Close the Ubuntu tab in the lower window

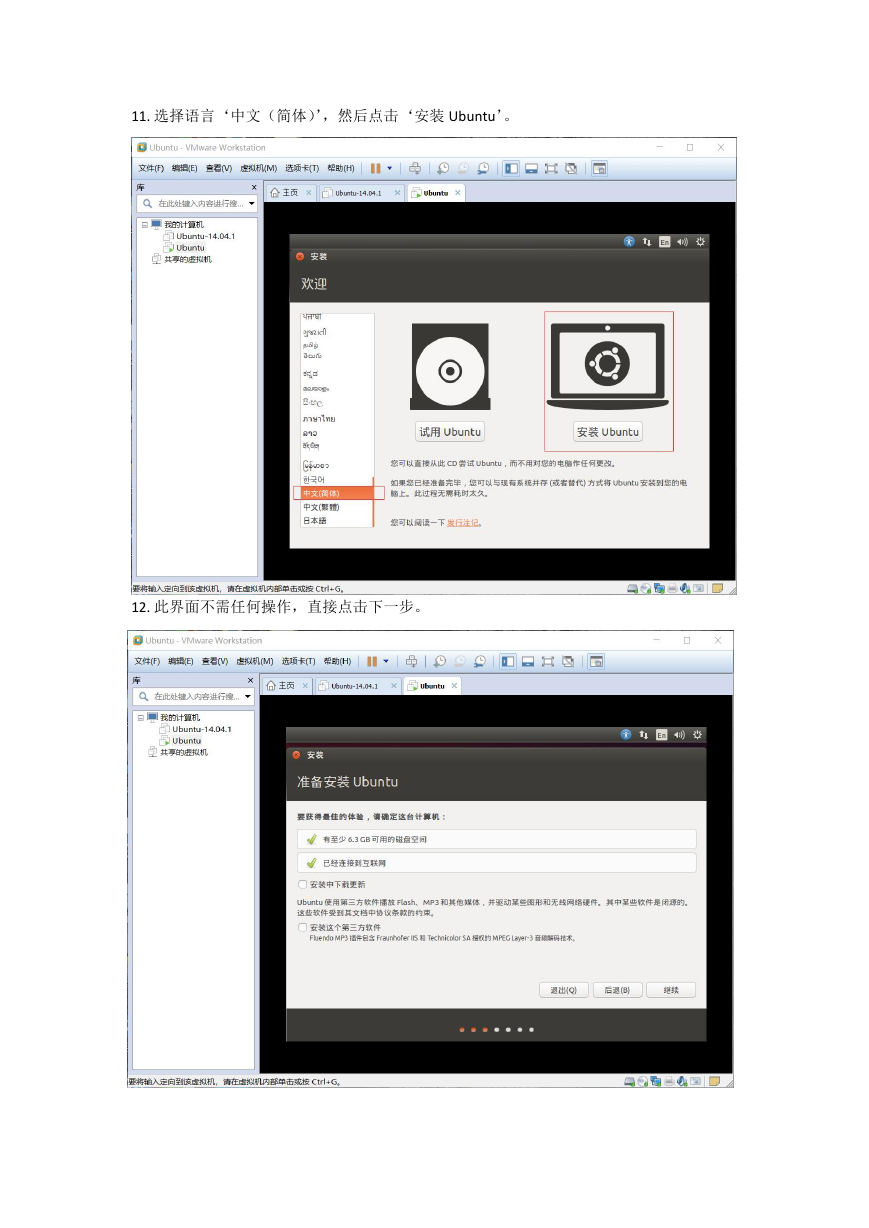tap(455, 686)
